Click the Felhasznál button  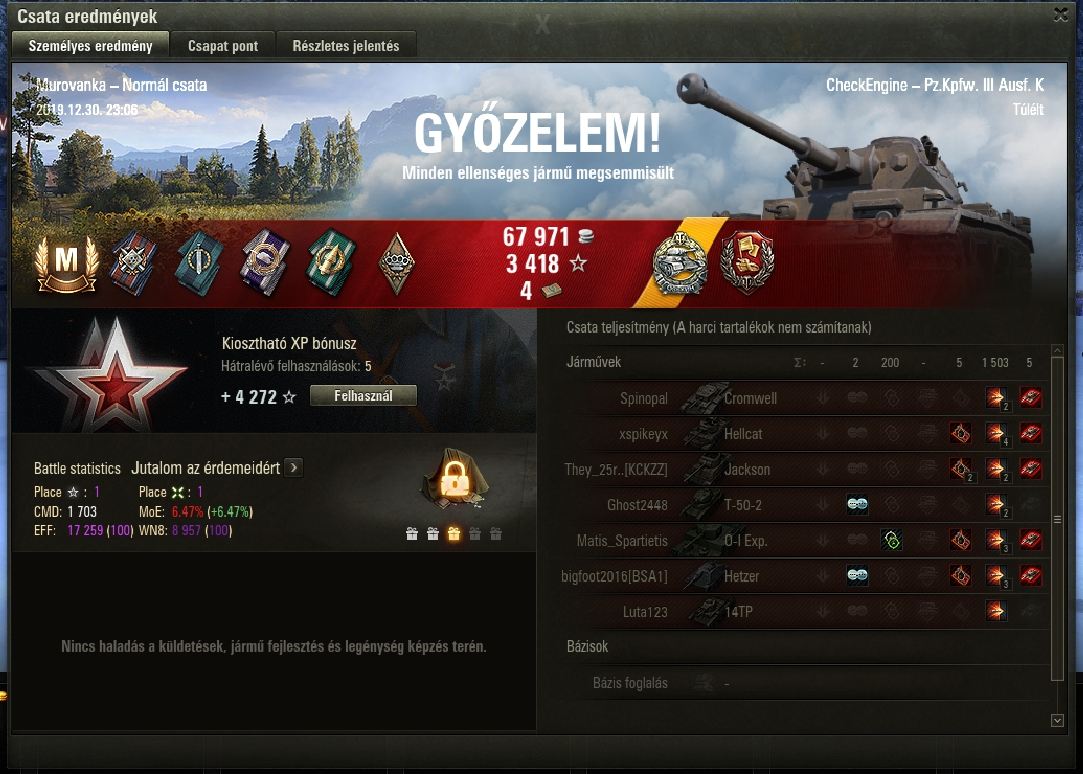(363, 396)
